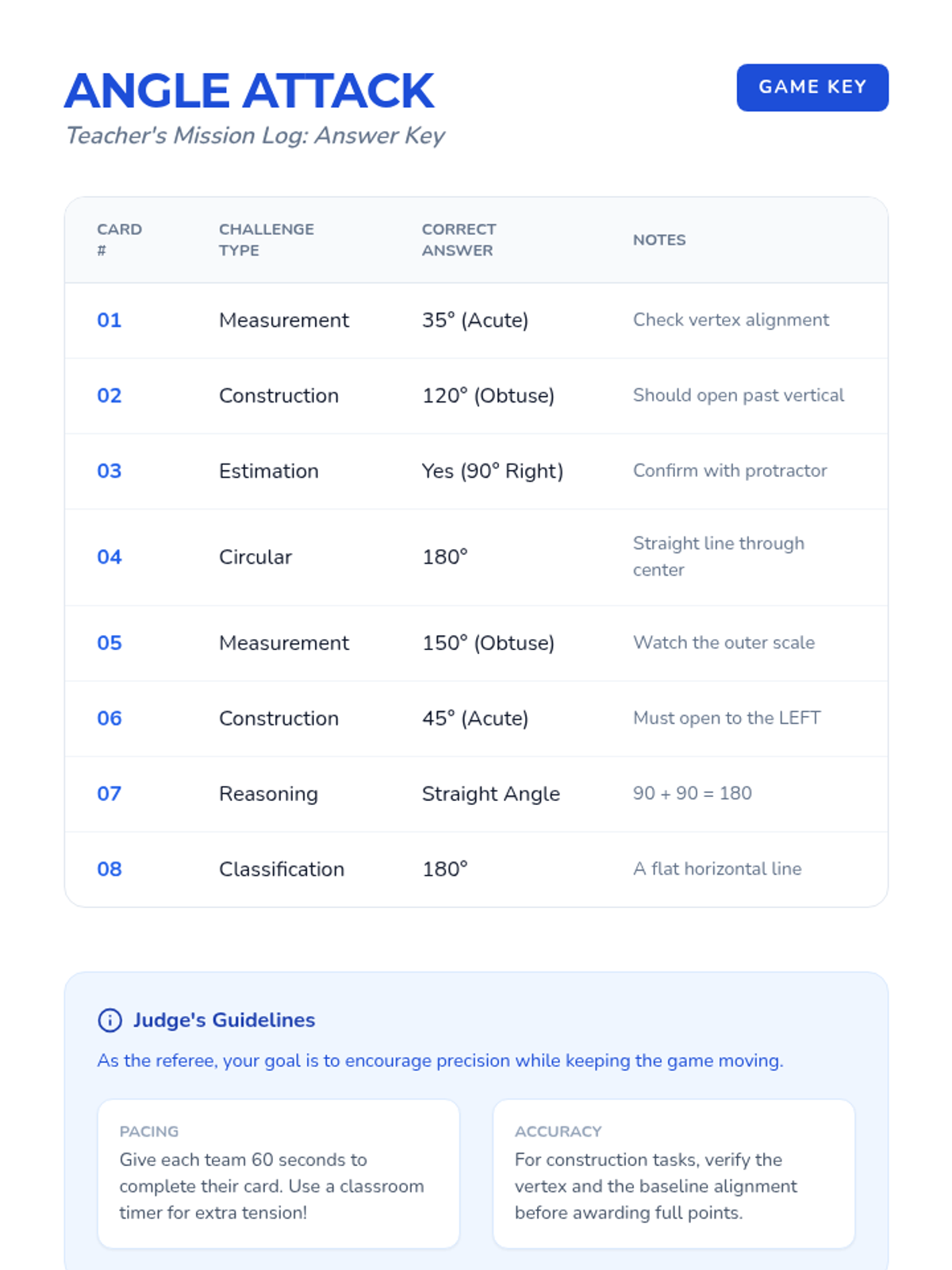The height and width of the screenshot is (1270, 952).
Task: Click the Card # column header
Action: (x=119, y=240)
